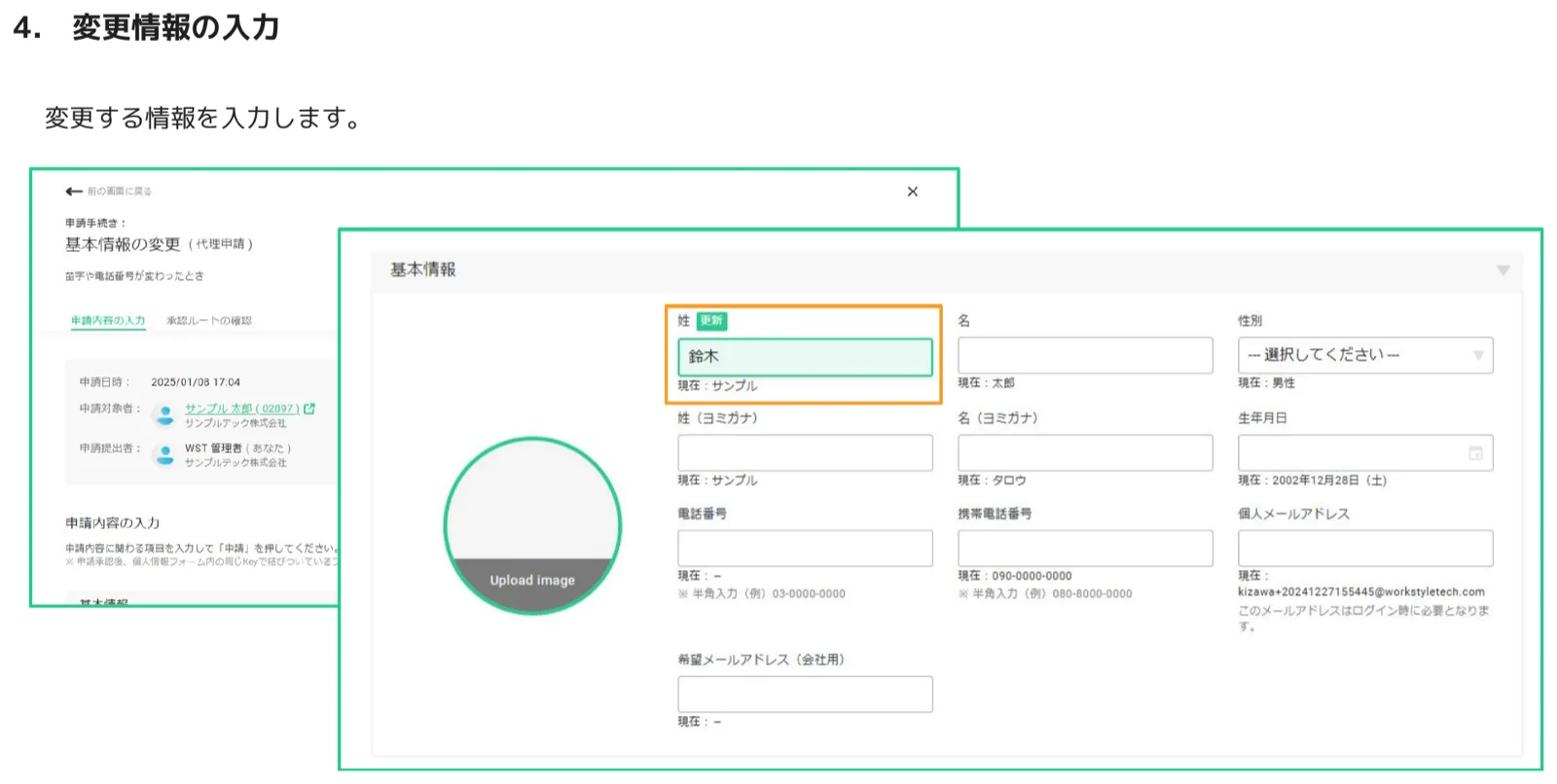Click the back arrow to previous screen
This screenshot has width=1557, height=784.
(x=74, y=192)
